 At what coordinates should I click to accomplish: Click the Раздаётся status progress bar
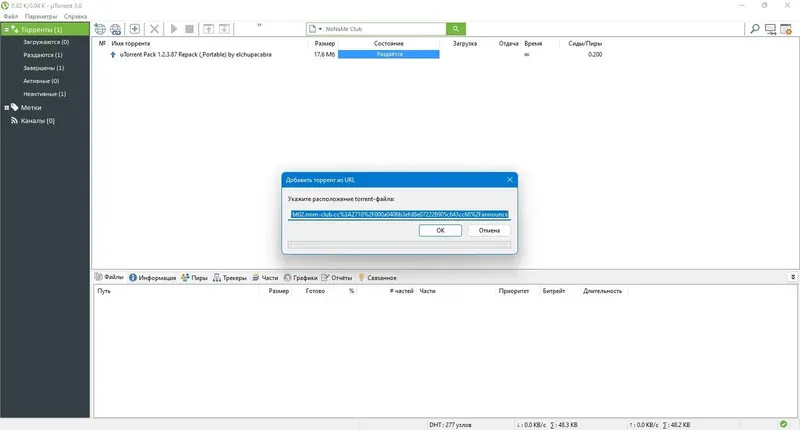[389, 54]
